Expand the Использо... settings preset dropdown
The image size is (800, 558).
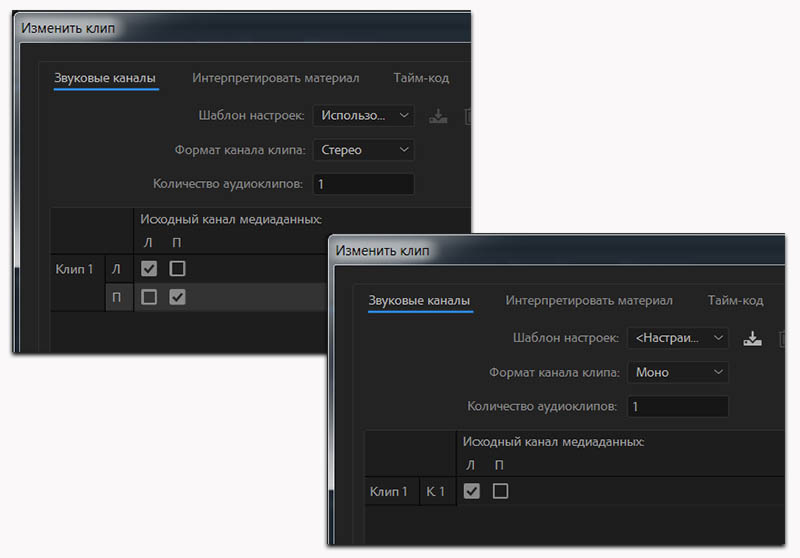(x=363, y=116)
